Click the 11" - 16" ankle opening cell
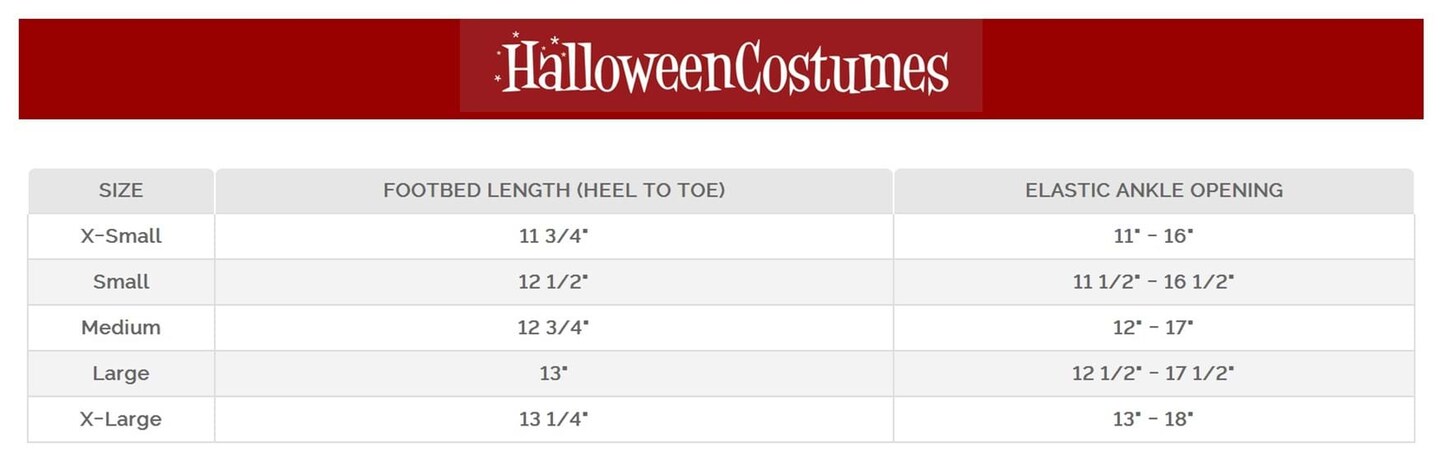Image resolution: width=1440 pixels, height=470 pixels. (1153, 237)
